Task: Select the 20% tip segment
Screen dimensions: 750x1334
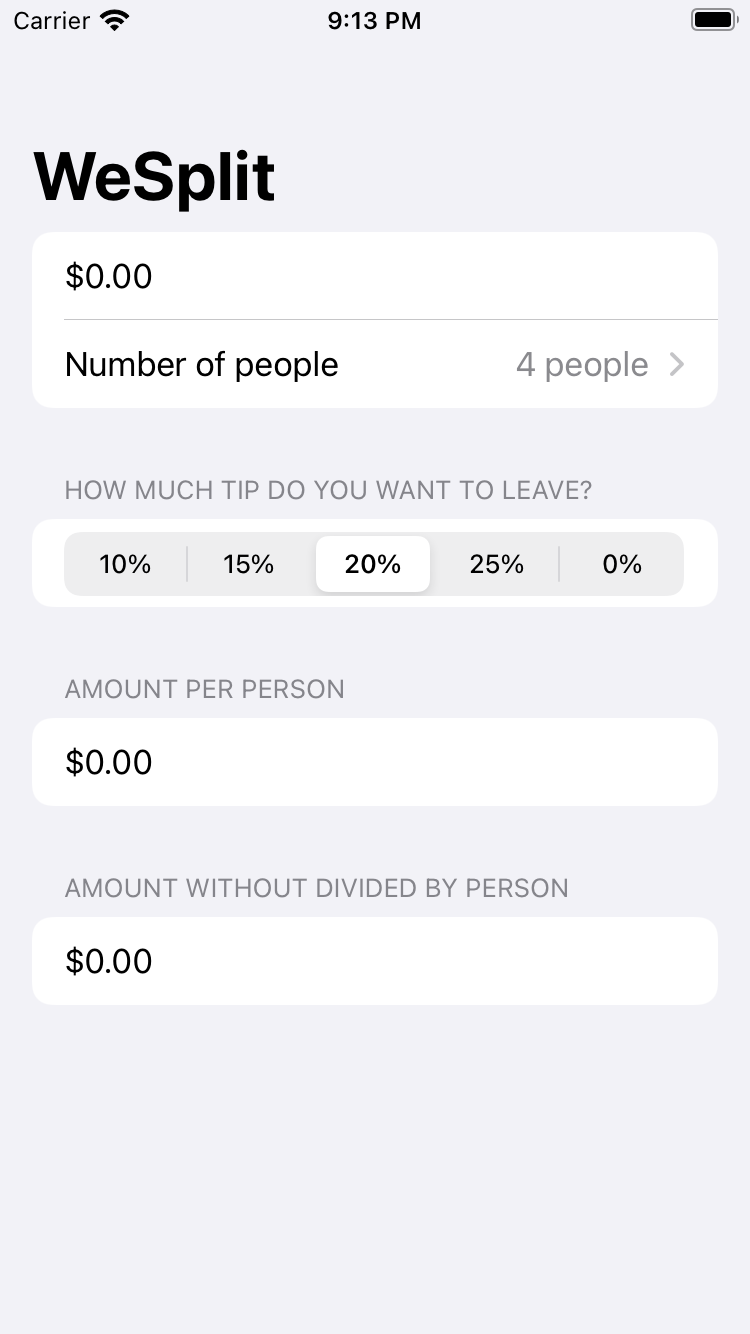Action: click(x=373, y=564)
